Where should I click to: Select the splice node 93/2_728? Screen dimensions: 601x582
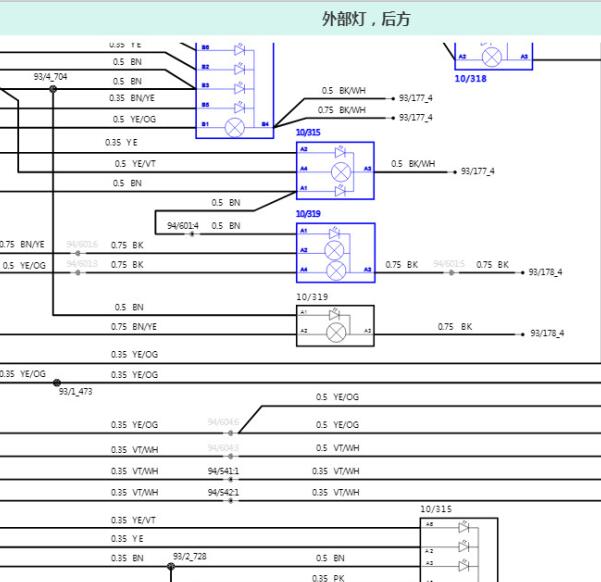pyautogui.click(x=171, y=566)
